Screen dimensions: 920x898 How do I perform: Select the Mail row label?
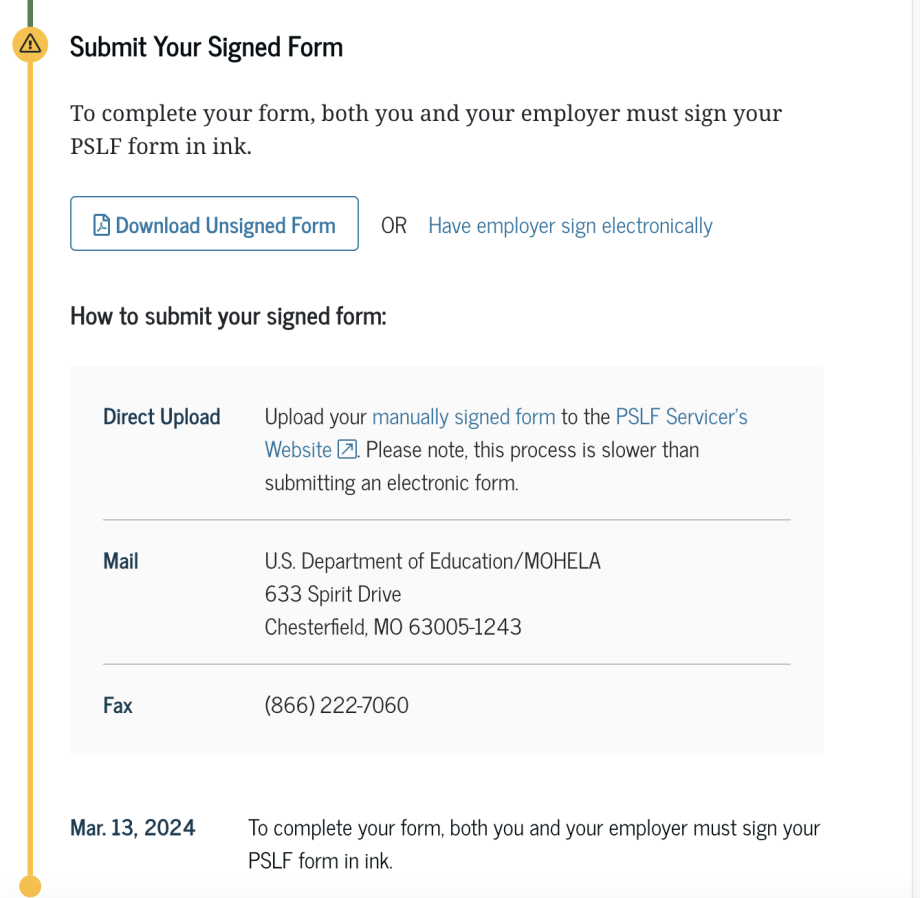(120, 561)
